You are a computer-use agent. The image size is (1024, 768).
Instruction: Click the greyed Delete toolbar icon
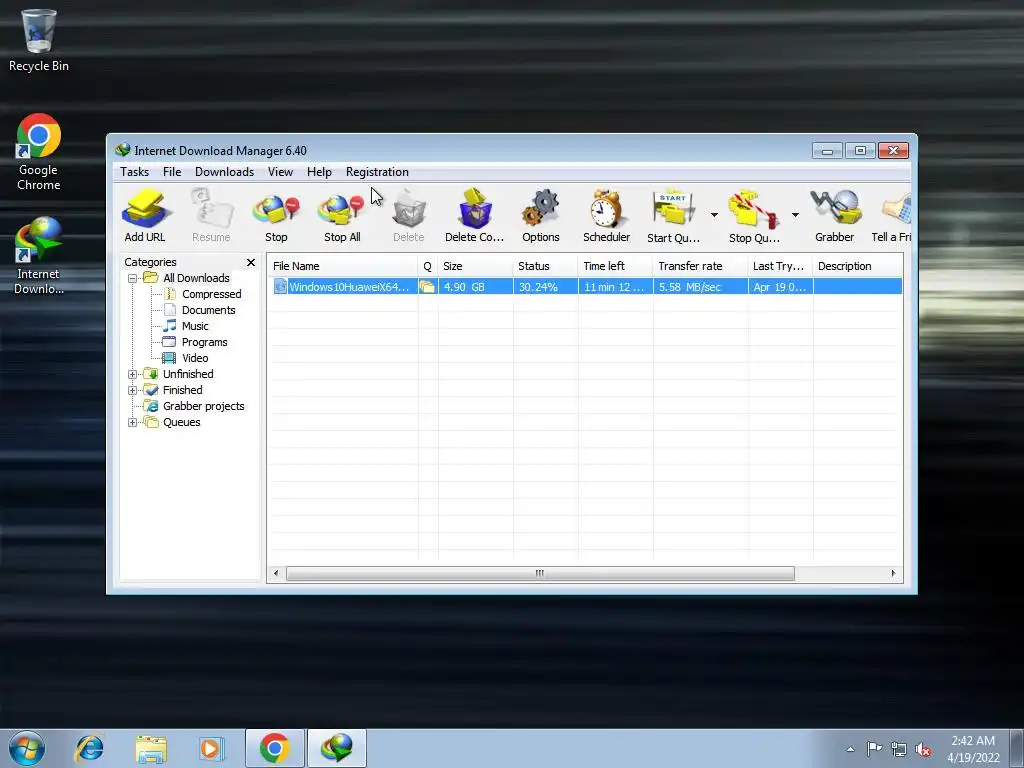point(409,216)
